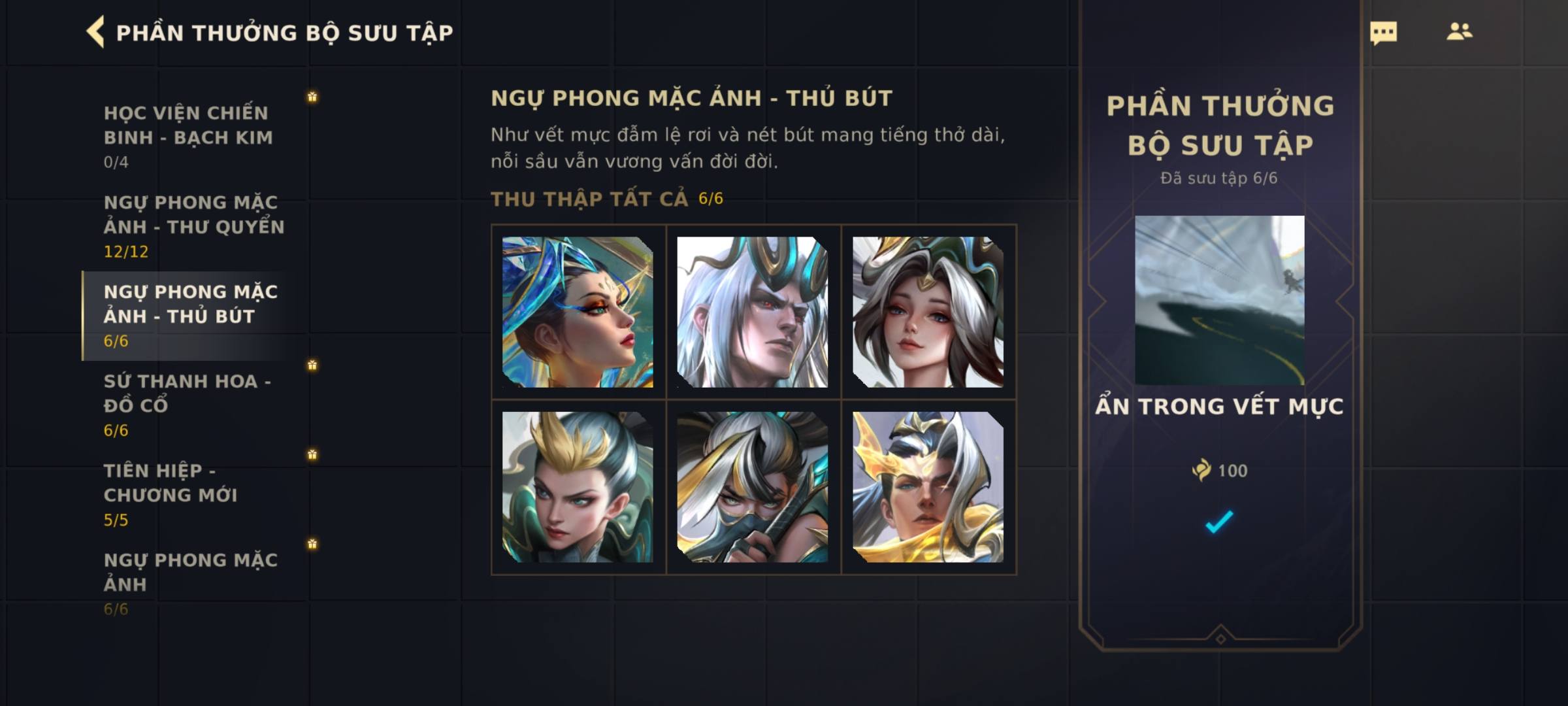Select Học Viện Chiến Binh - Bạch Kim collection
This screenshot has width=1568, height=706.
pyautogui.click(x=189, y=136)
